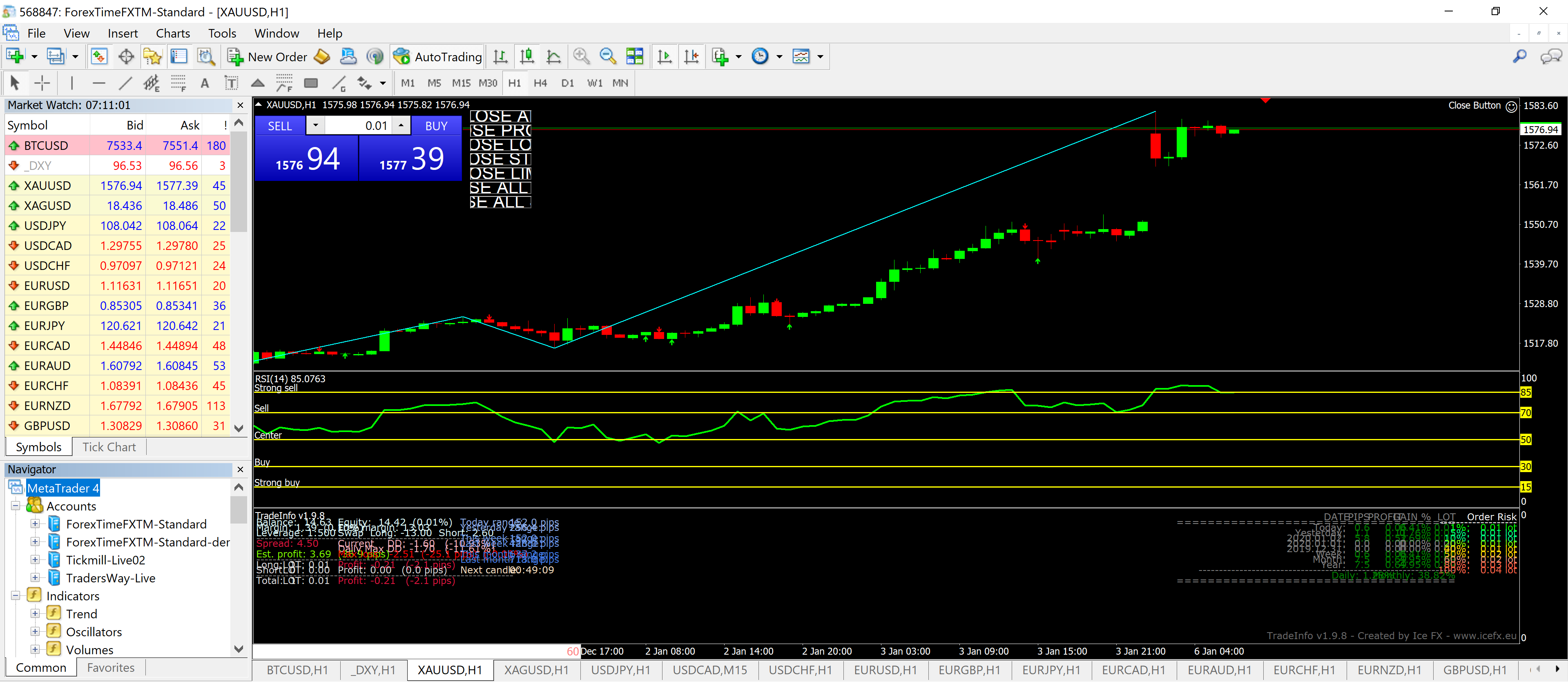Open the Charts menu
This screenshot has width=1568, height=682.
tap(172, 33)
